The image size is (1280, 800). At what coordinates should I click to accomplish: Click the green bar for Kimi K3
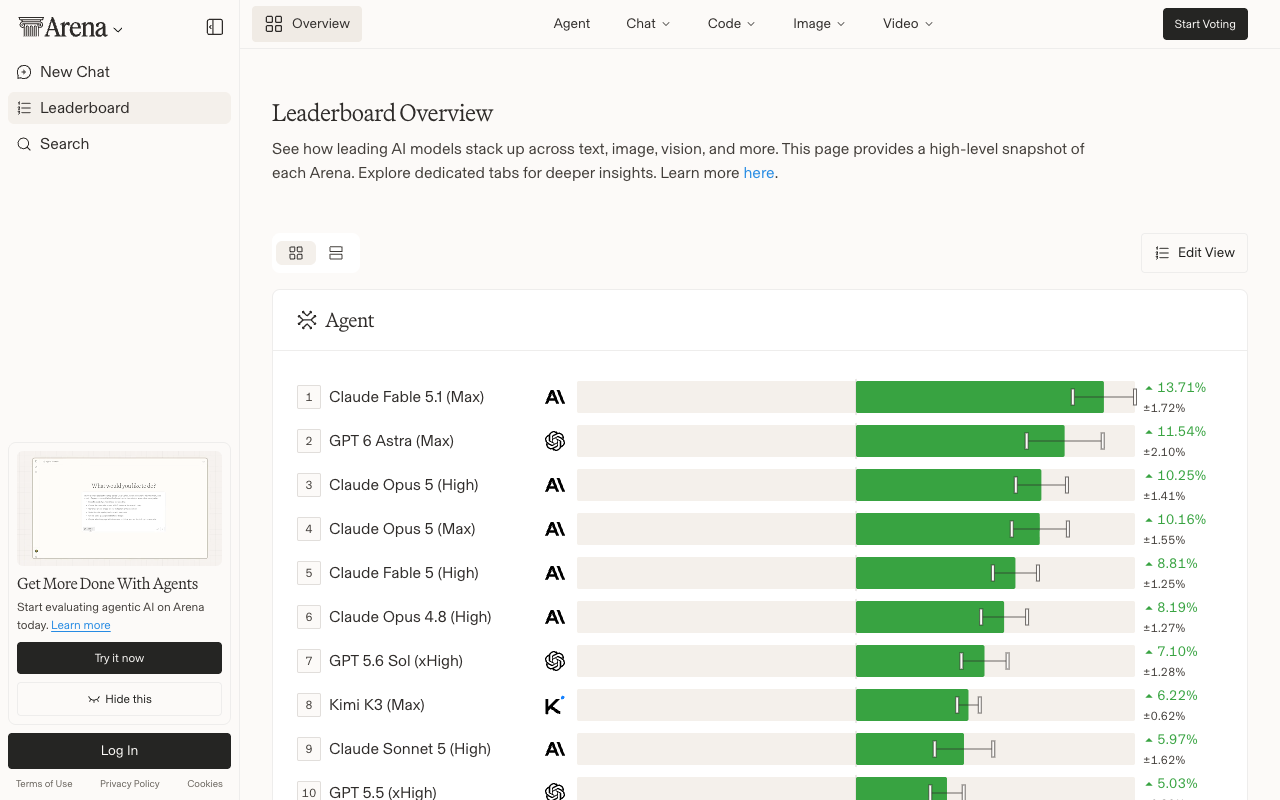912,705
